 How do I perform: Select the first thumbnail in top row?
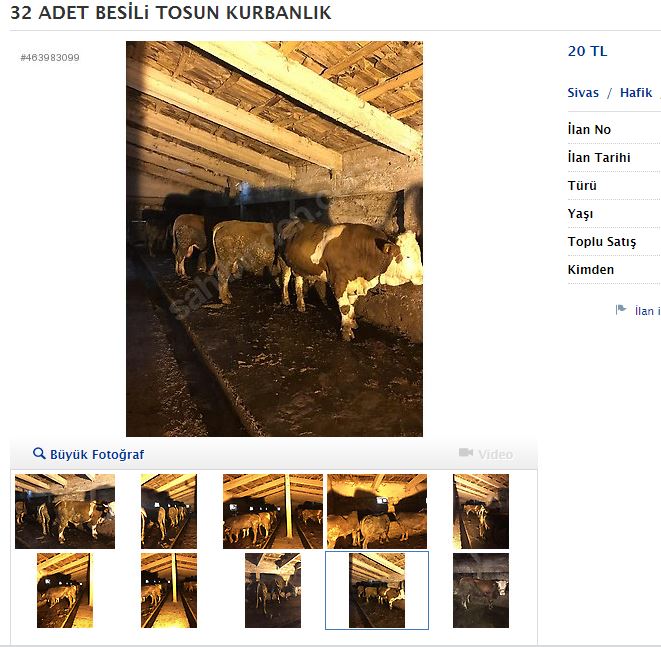point(65,511)
